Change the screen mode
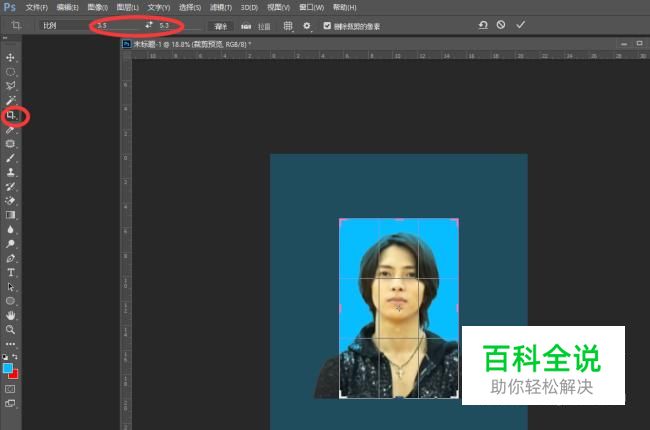Screen dimensions: 650x430 click(x=10, y=403)
